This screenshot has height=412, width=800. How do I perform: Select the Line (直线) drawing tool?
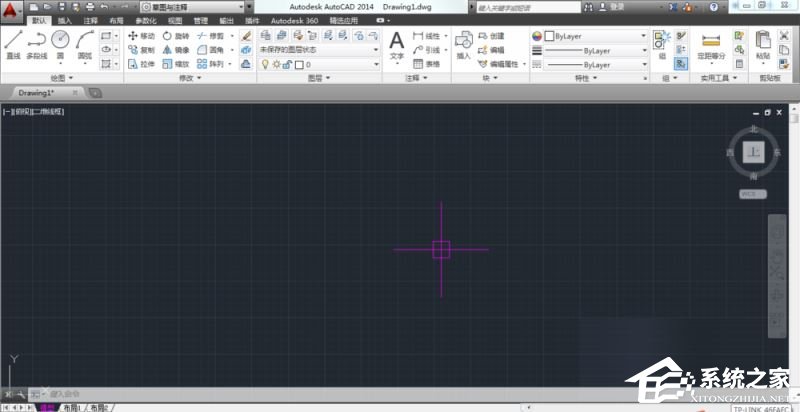pyautogui.click(x=13, y=45)
